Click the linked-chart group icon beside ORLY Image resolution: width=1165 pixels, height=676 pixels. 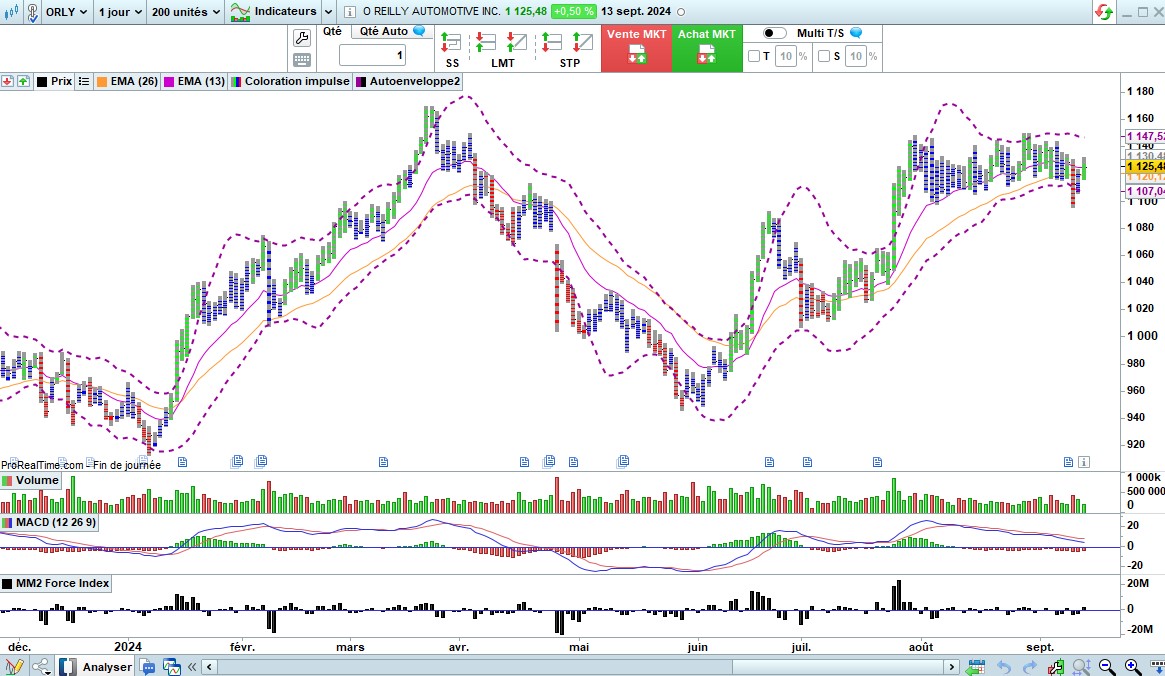pyautogui.click(x=33, y=12)
